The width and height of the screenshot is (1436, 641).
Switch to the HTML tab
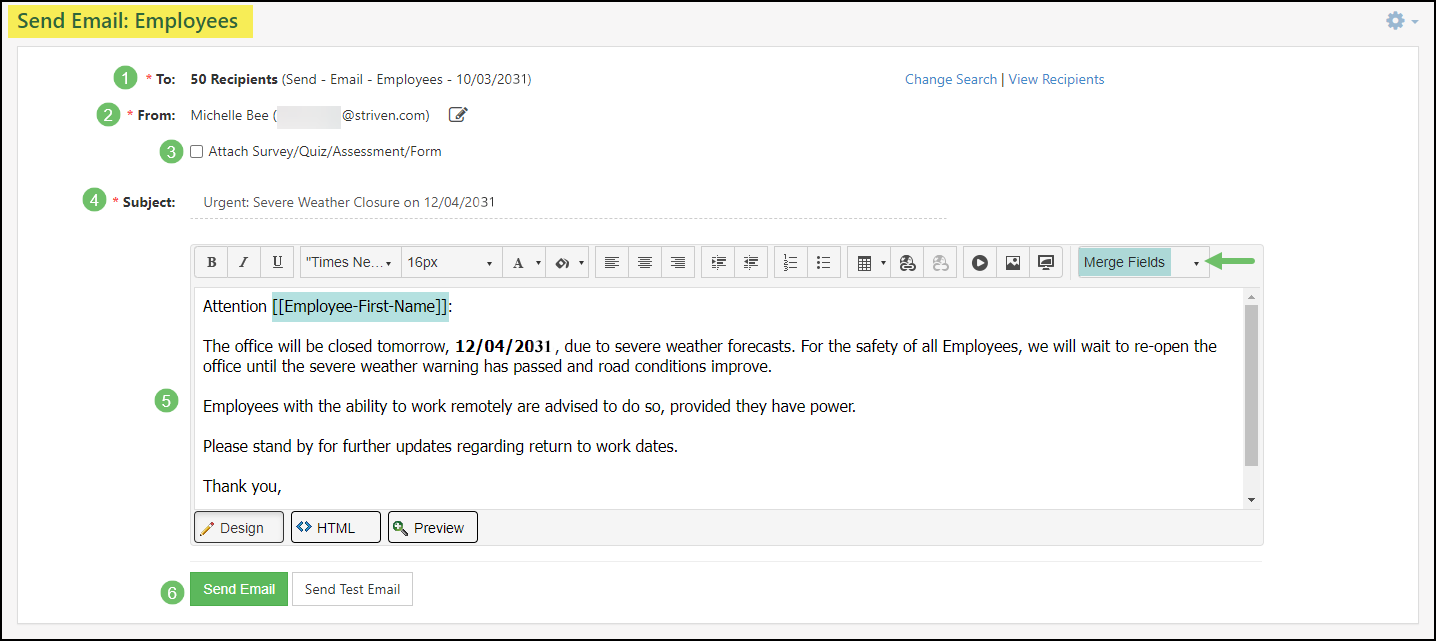(x=336, y=527)
